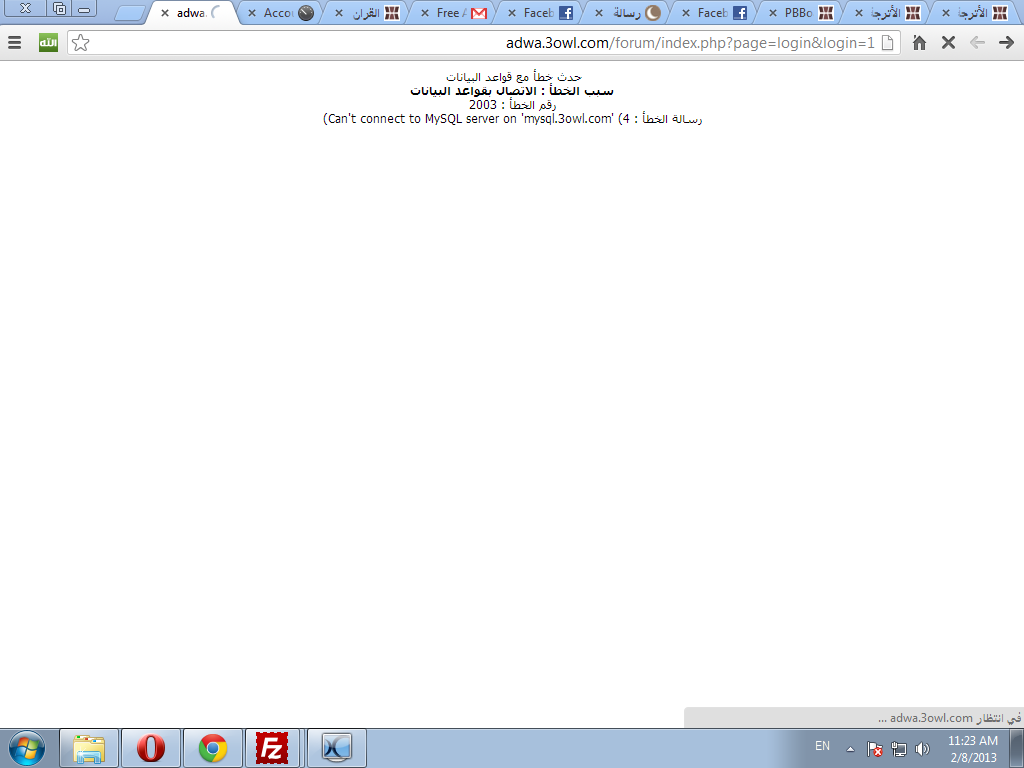The height and width of the screenshot is (768, 1024).
Task: Open the clock showing 11:23 AM
Action: coord(973,749)
